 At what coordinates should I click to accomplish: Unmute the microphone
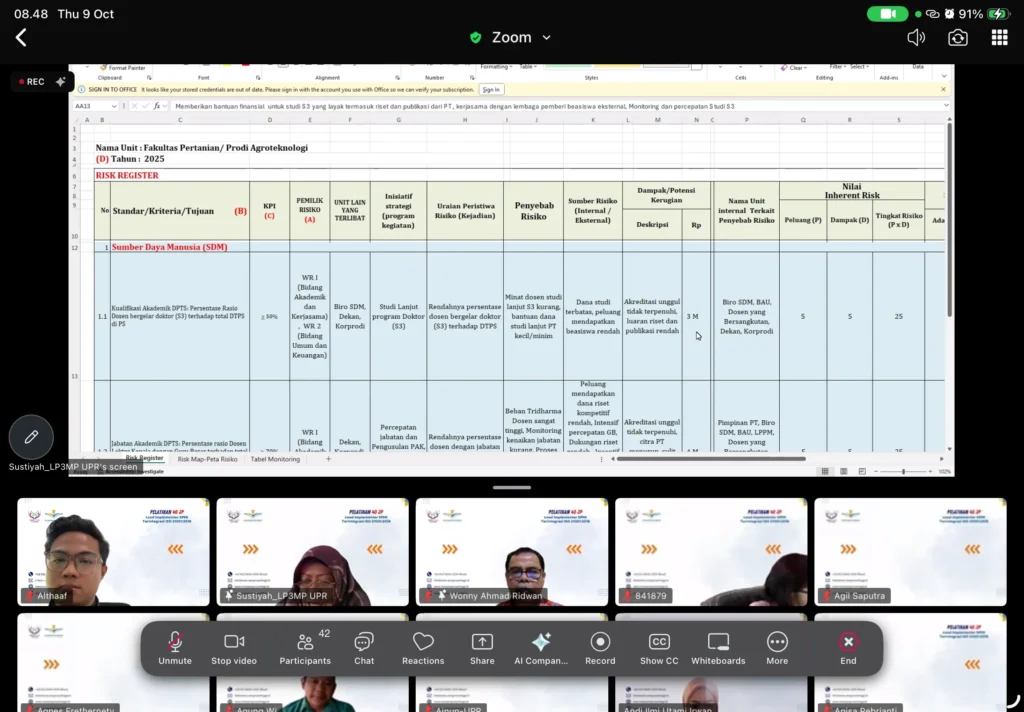[175, 648]
